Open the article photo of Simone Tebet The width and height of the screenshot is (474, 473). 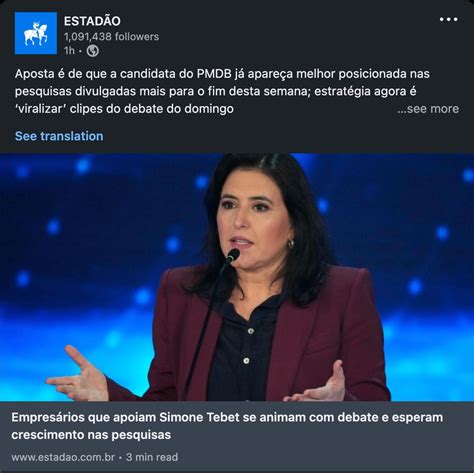pyautogui.click(x=237, y=277)
